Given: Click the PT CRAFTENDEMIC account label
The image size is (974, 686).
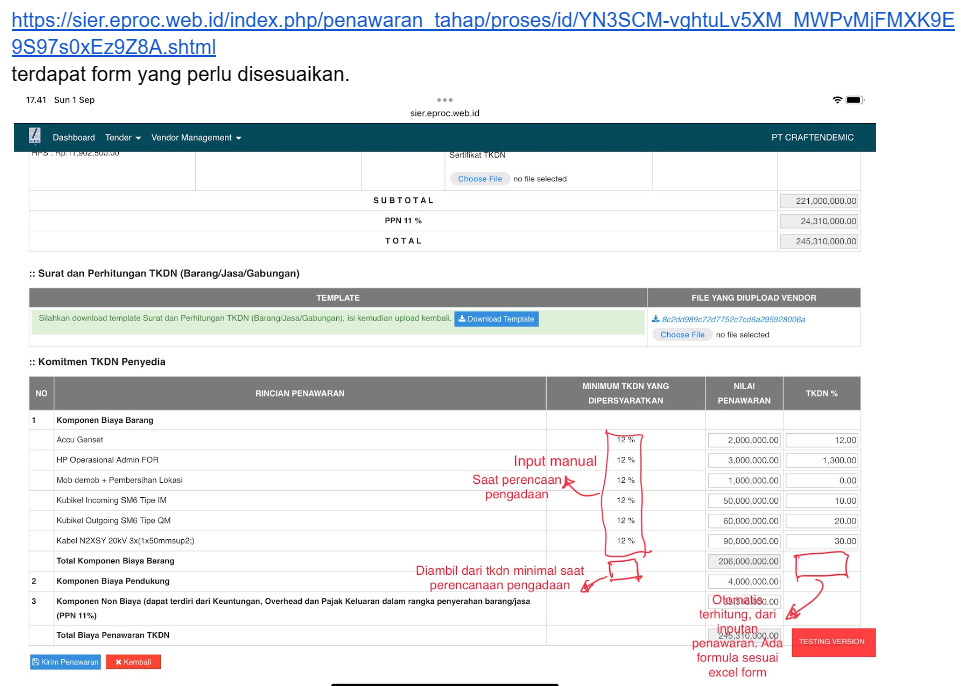Looking at the screenshot, I should pyautogui.click(x=812, y=138).
